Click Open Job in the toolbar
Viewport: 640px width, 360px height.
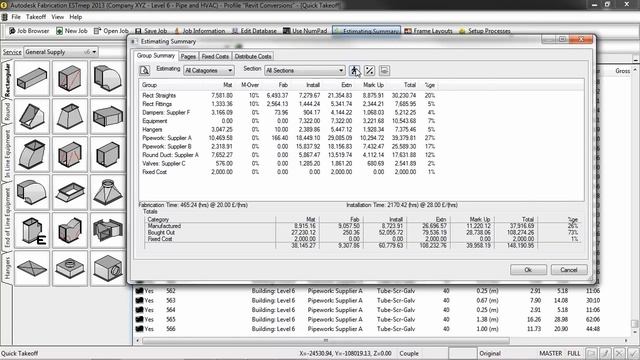pos(111,31)
